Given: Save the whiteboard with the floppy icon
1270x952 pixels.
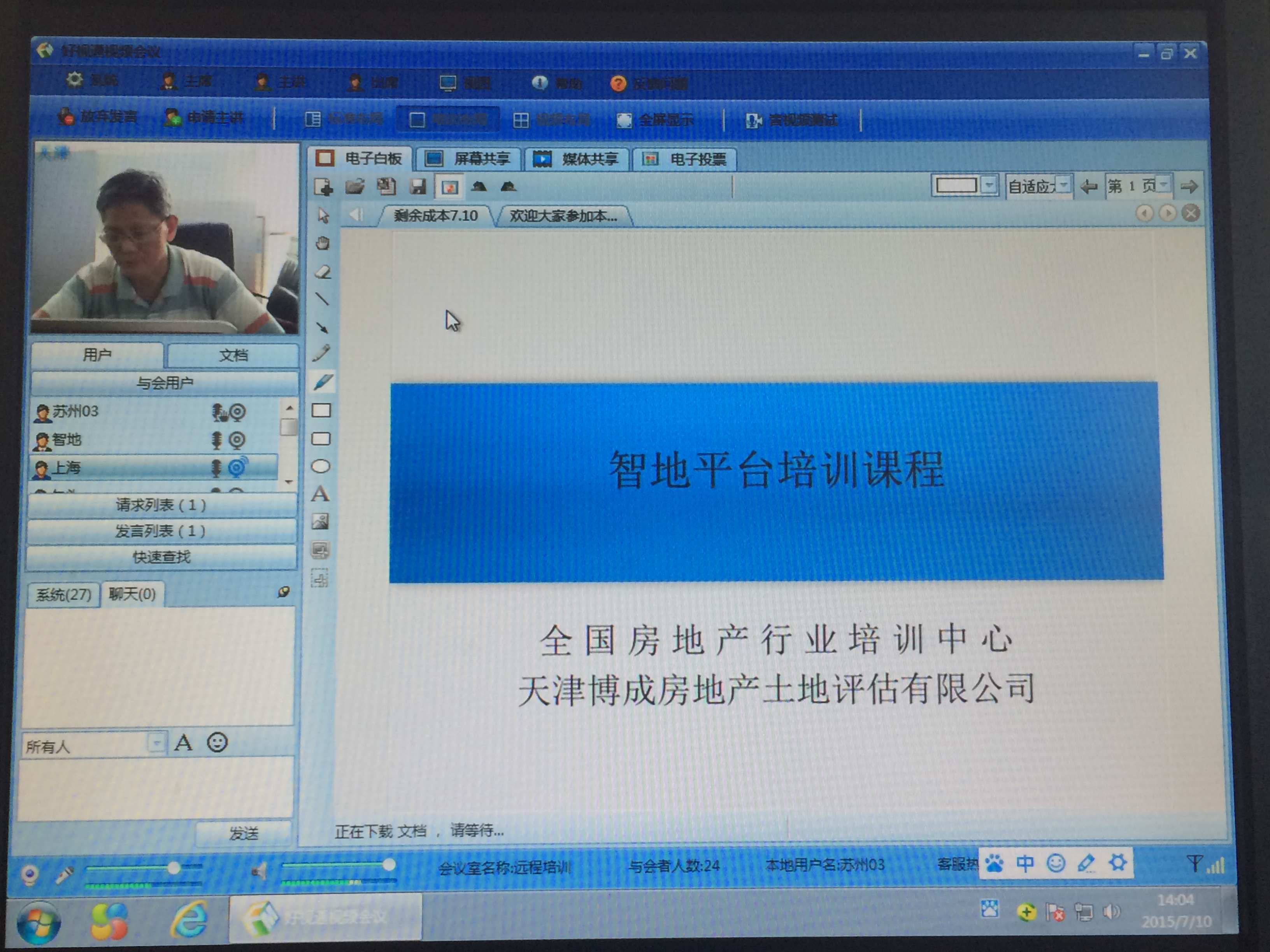Looking at the screenshot, I should pos(418,187).
